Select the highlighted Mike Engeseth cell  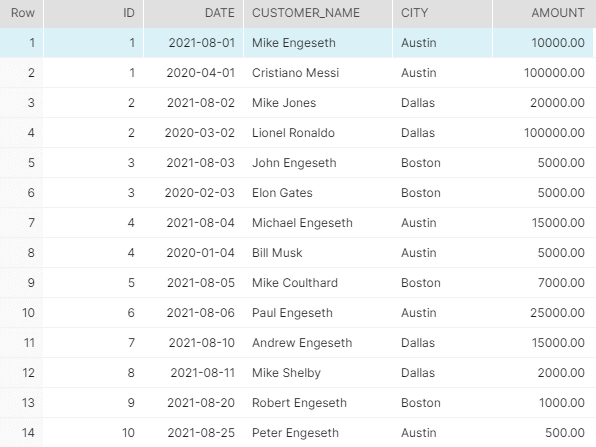pyautogui.click(x=318, y=43)
